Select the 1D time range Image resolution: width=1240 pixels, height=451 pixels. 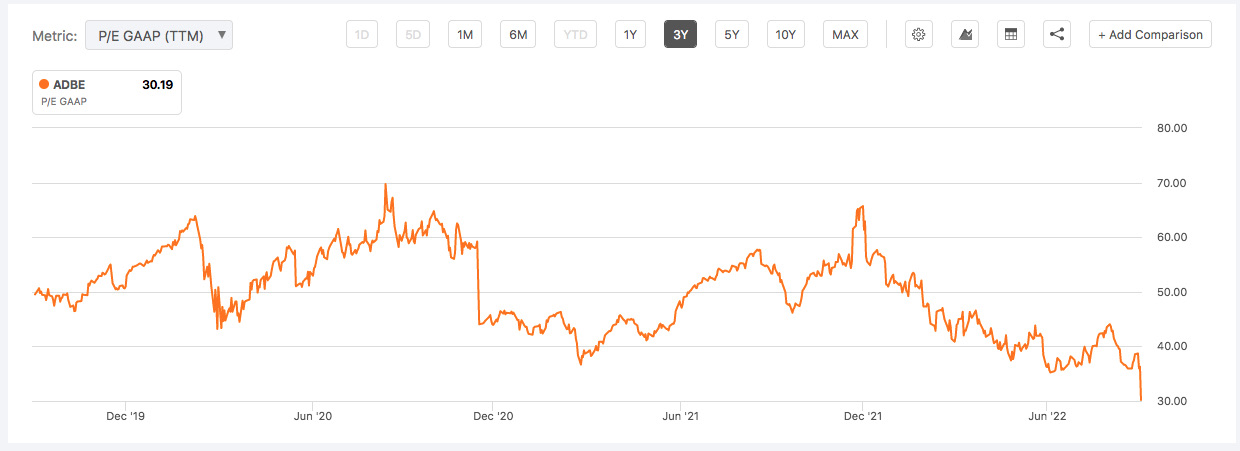click(x=362, y=35)
